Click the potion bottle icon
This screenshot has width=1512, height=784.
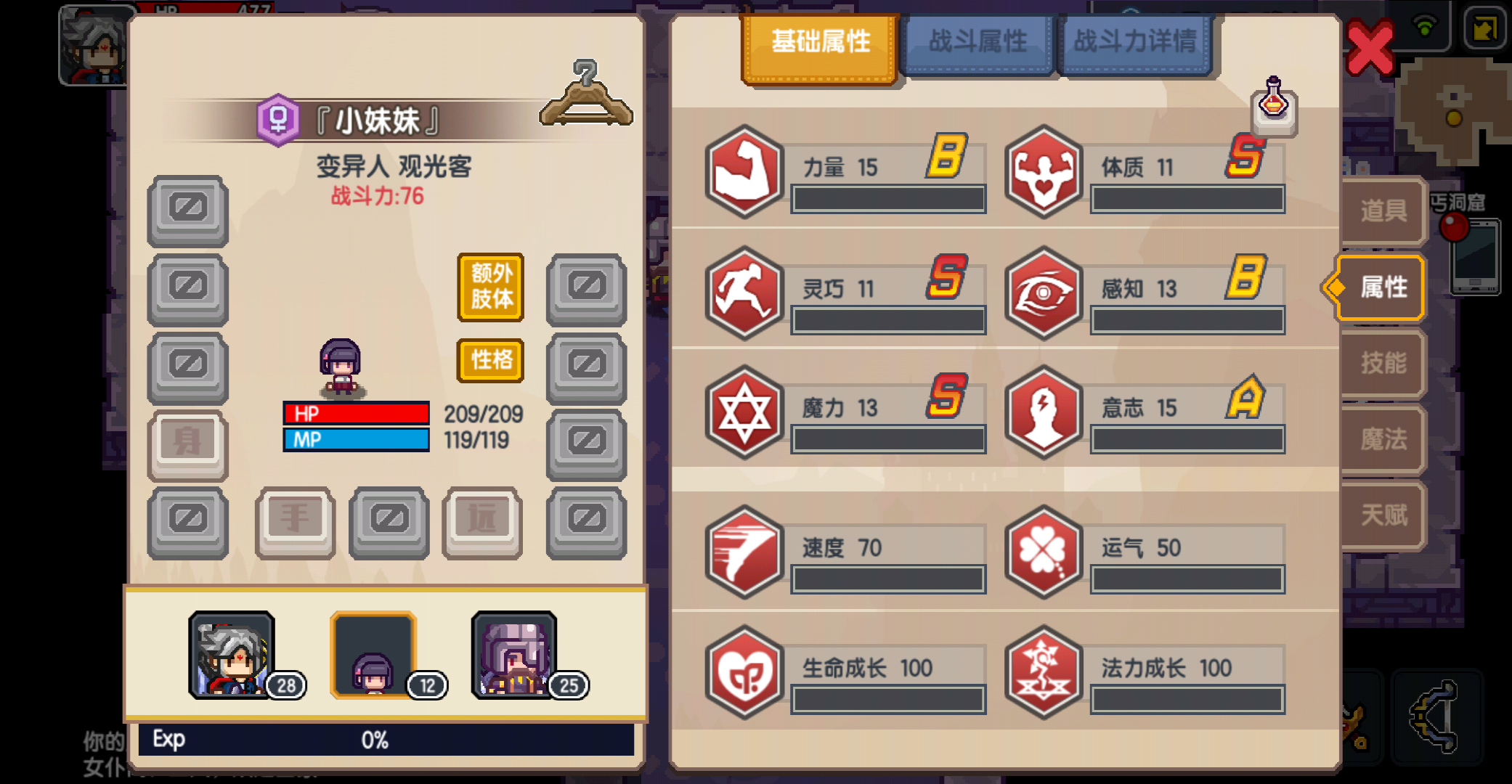tap(1274, 105)
